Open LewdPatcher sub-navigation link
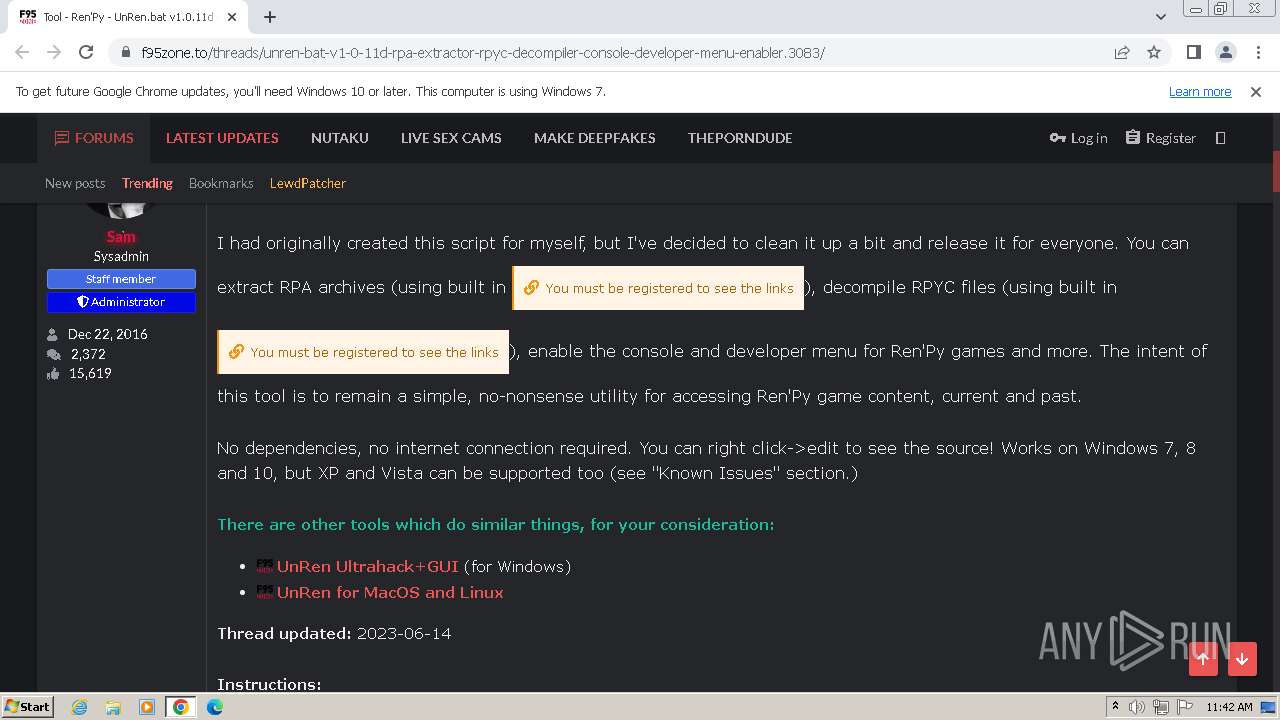 click(308, 183)
